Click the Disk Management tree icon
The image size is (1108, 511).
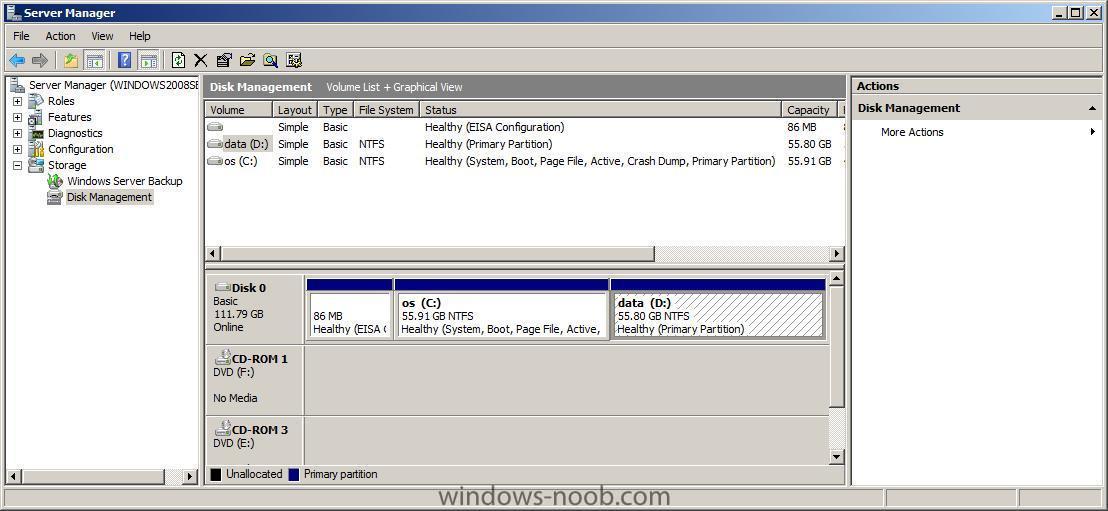click(54, 198)
